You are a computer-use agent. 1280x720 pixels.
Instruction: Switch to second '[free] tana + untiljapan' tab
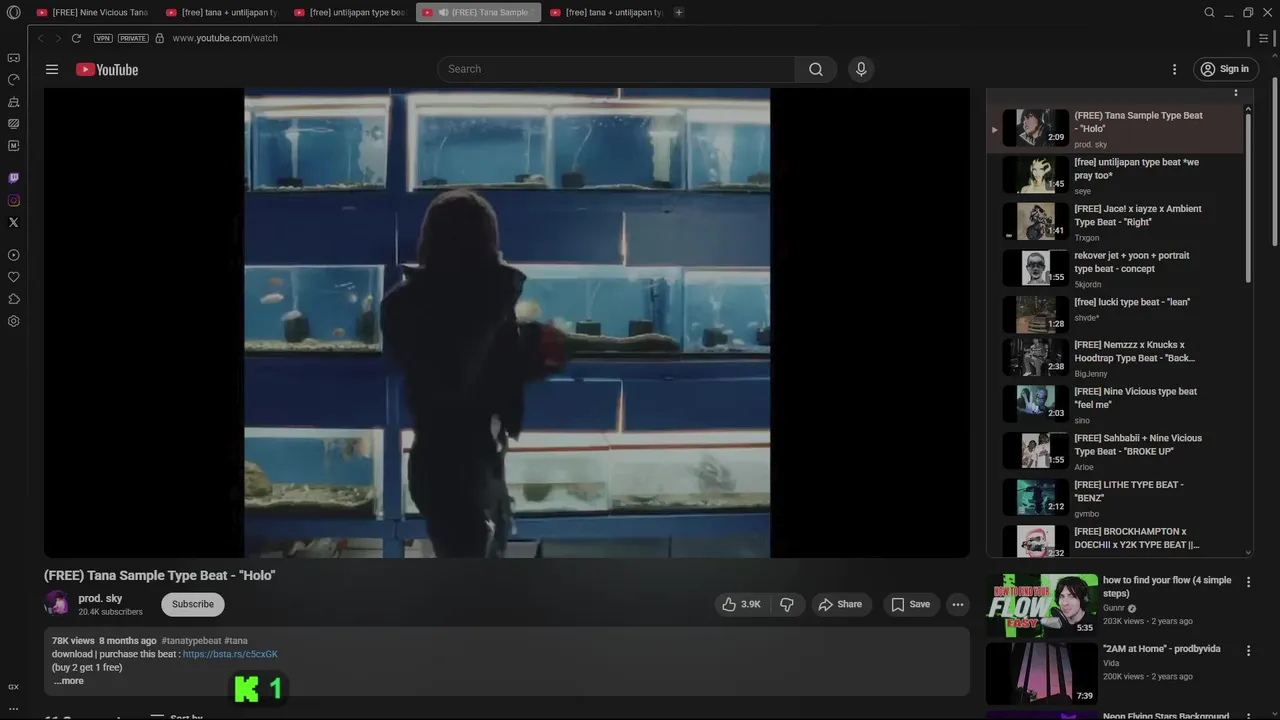[x=221, y=12]
